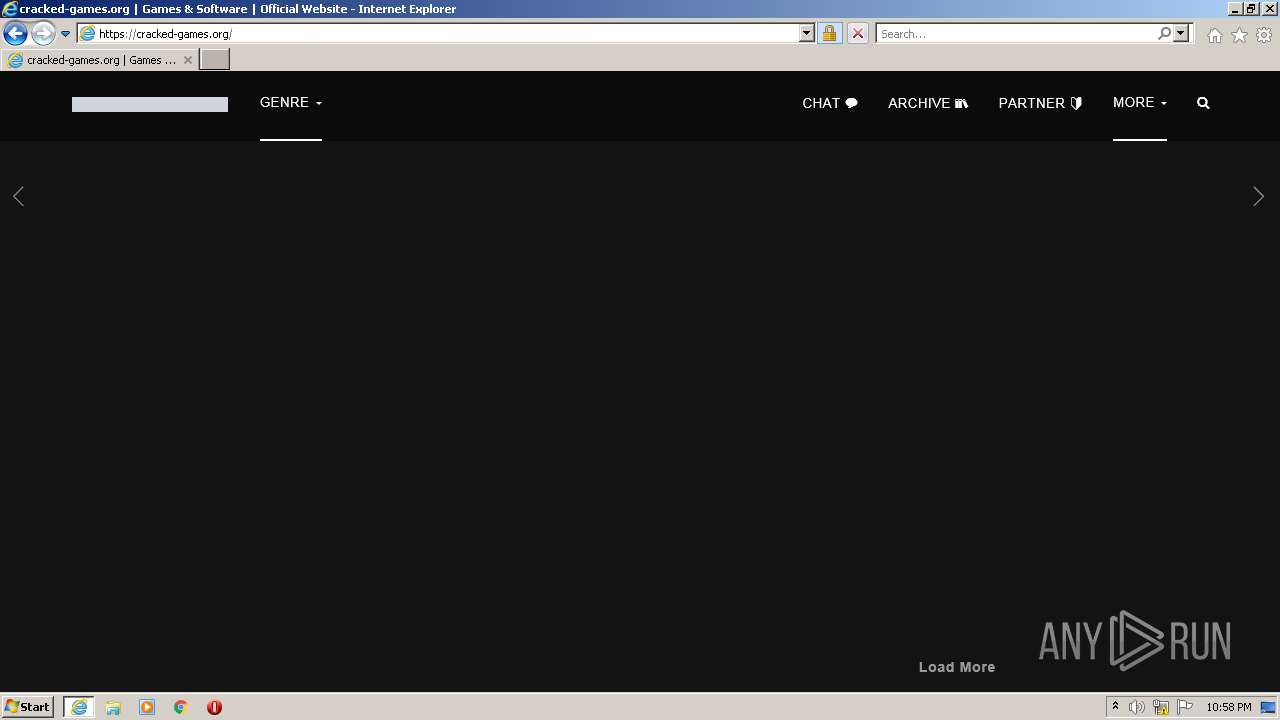The width and height of the screenshot is (1280, 720).
Task: Expand the address bar autocomplete dropdown
Action: (807, 34)
